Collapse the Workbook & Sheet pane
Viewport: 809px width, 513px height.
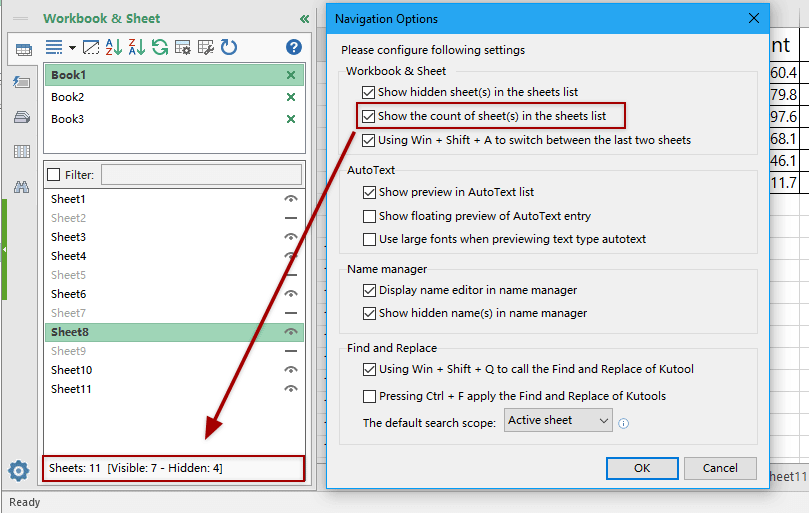click(x=304, y=19)
